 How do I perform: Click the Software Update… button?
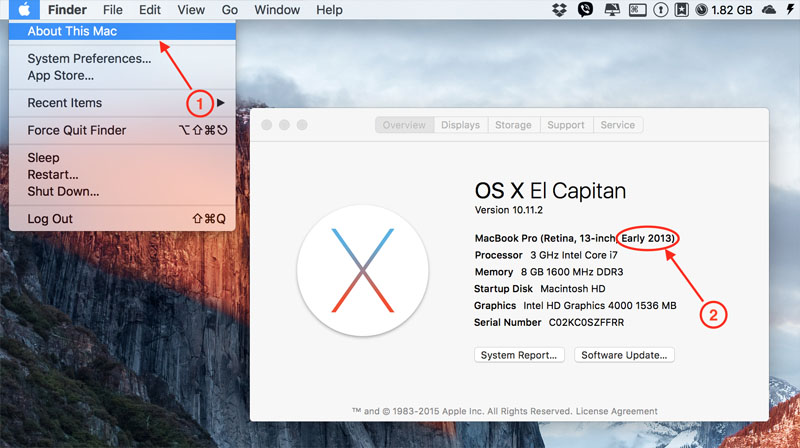(624, 355)
